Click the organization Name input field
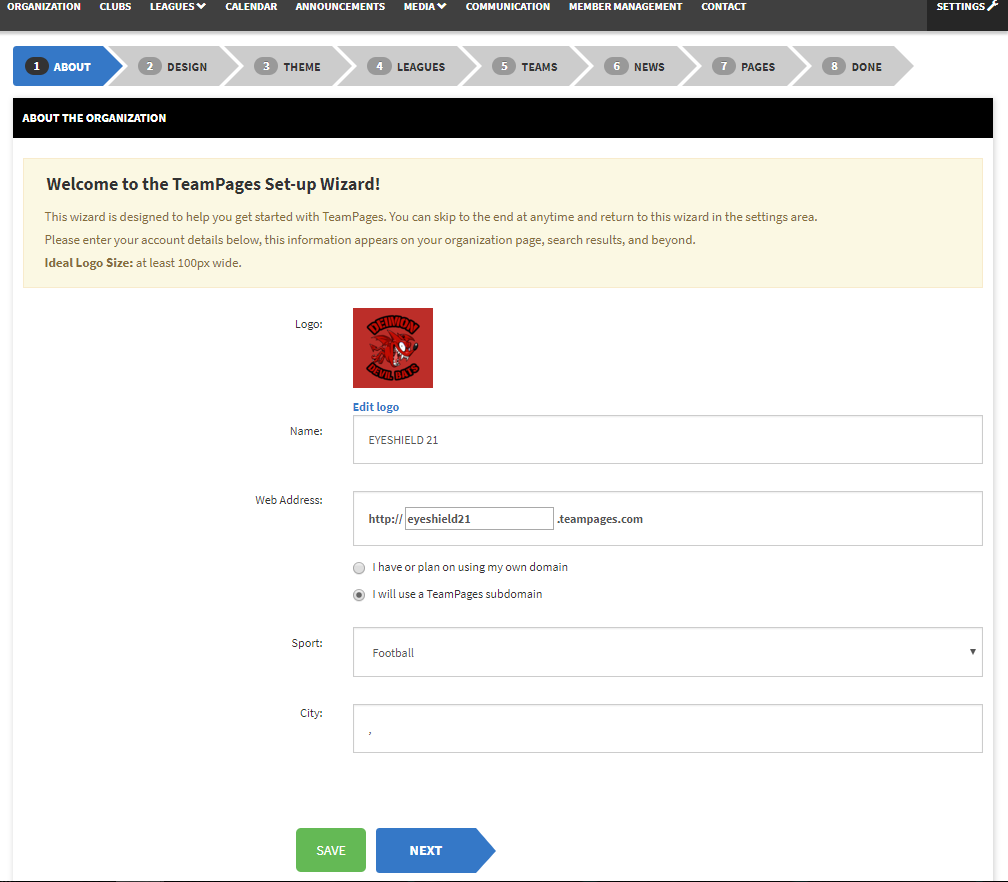1008x882 pixels. [x=667, y=440]
